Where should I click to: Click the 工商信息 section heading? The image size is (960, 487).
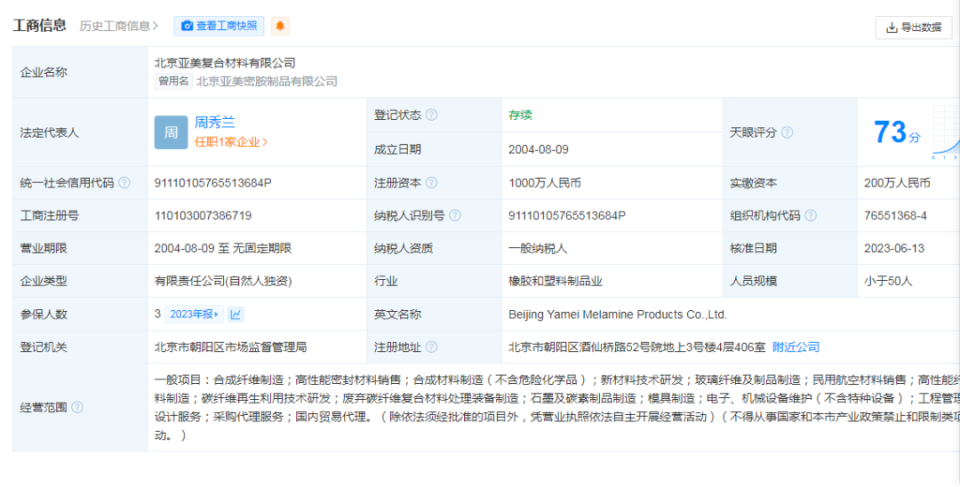(x=40, y=25)
